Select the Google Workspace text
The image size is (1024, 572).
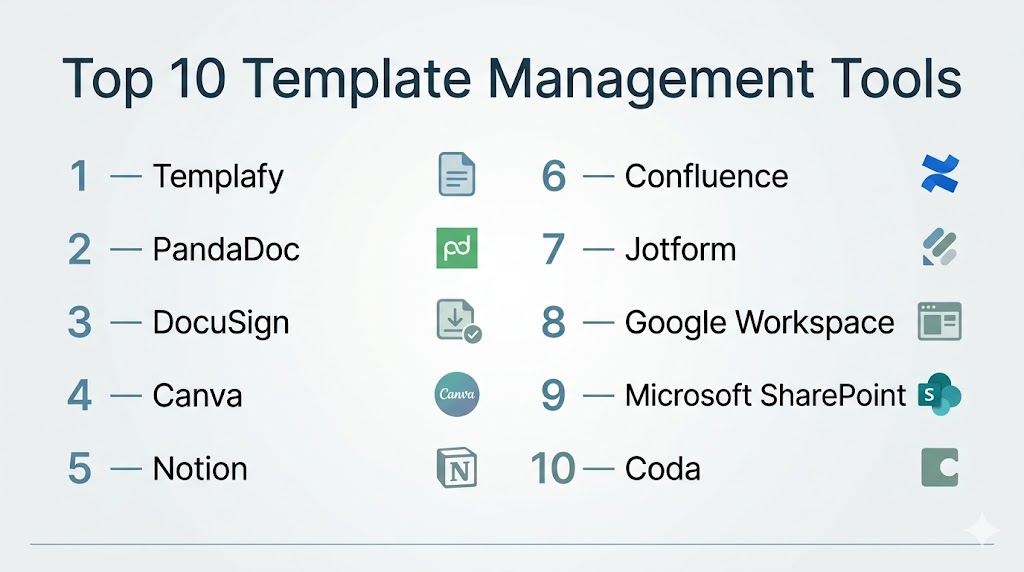click(x=759, y=323)
